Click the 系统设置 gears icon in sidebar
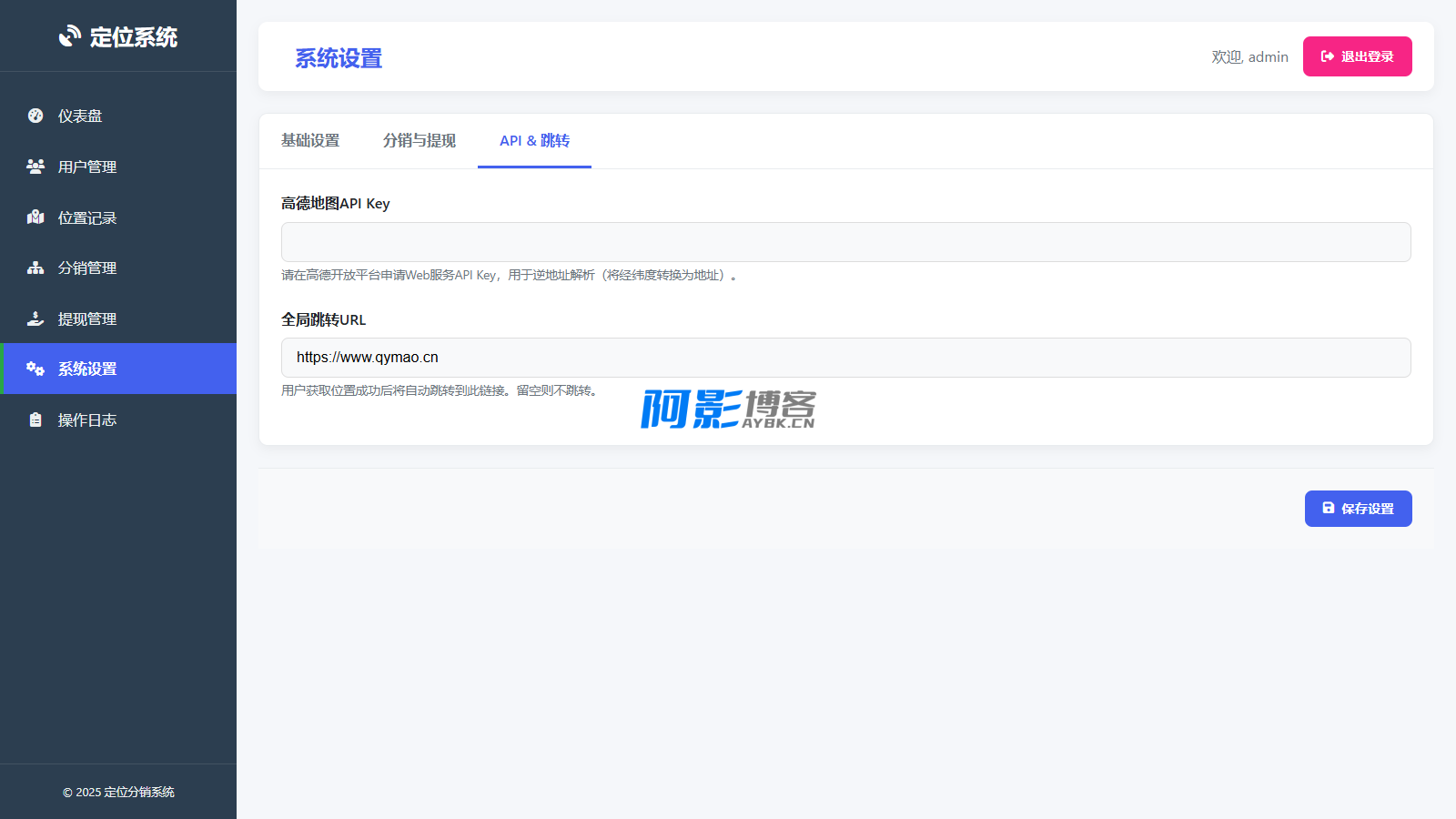Viewport: 1456px width, 819px height. click(x=35, y=369)
